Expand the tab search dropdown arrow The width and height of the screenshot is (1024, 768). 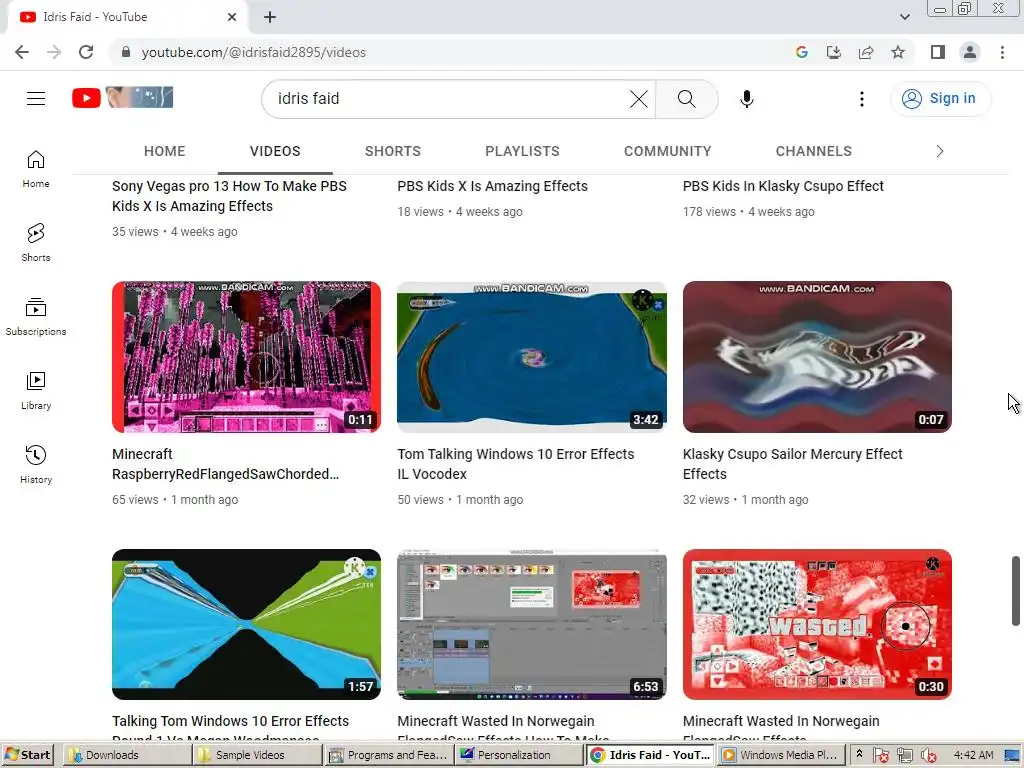tap(904, 17)
